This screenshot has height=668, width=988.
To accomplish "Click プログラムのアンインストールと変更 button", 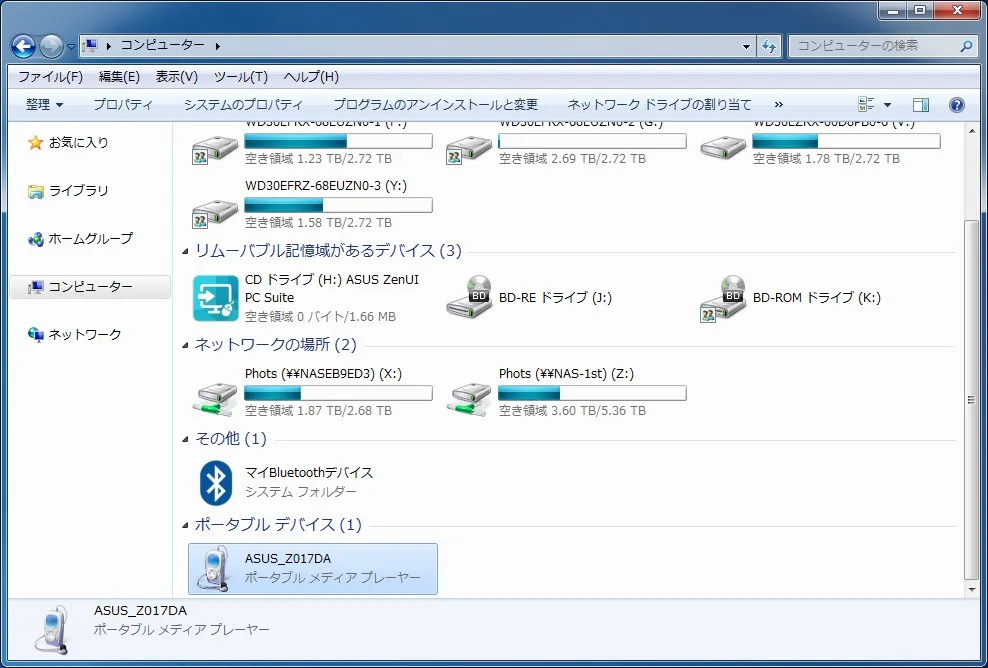I will 435,105.
